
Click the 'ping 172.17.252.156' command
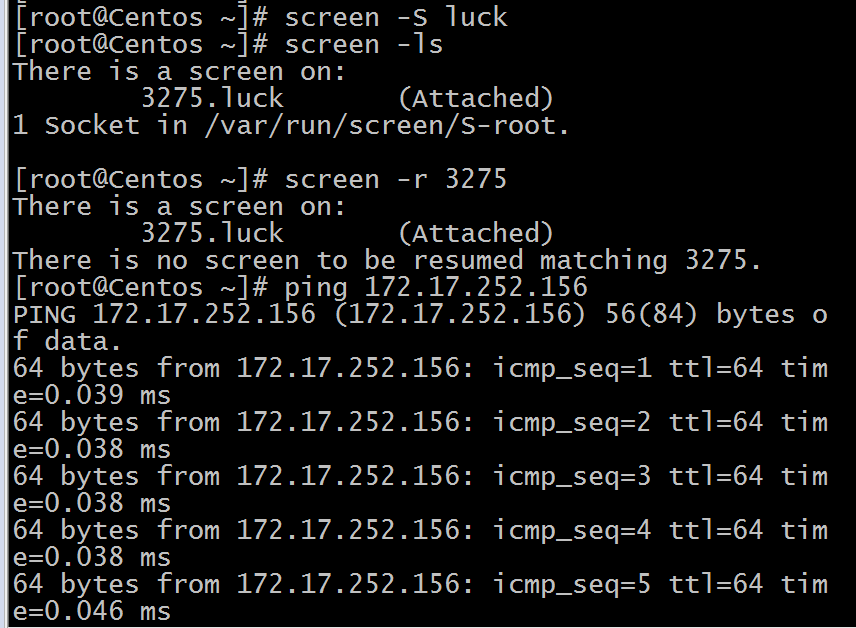(436, 287)
